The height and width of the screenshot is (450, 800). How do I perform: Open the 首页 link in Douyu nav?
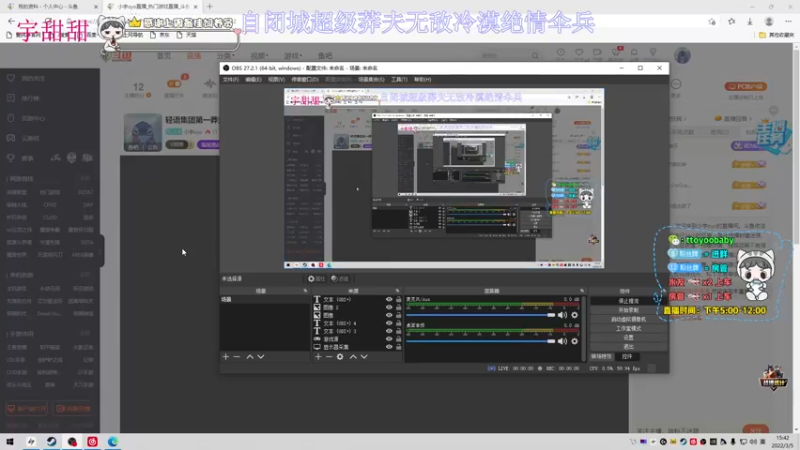click(164, 56)
